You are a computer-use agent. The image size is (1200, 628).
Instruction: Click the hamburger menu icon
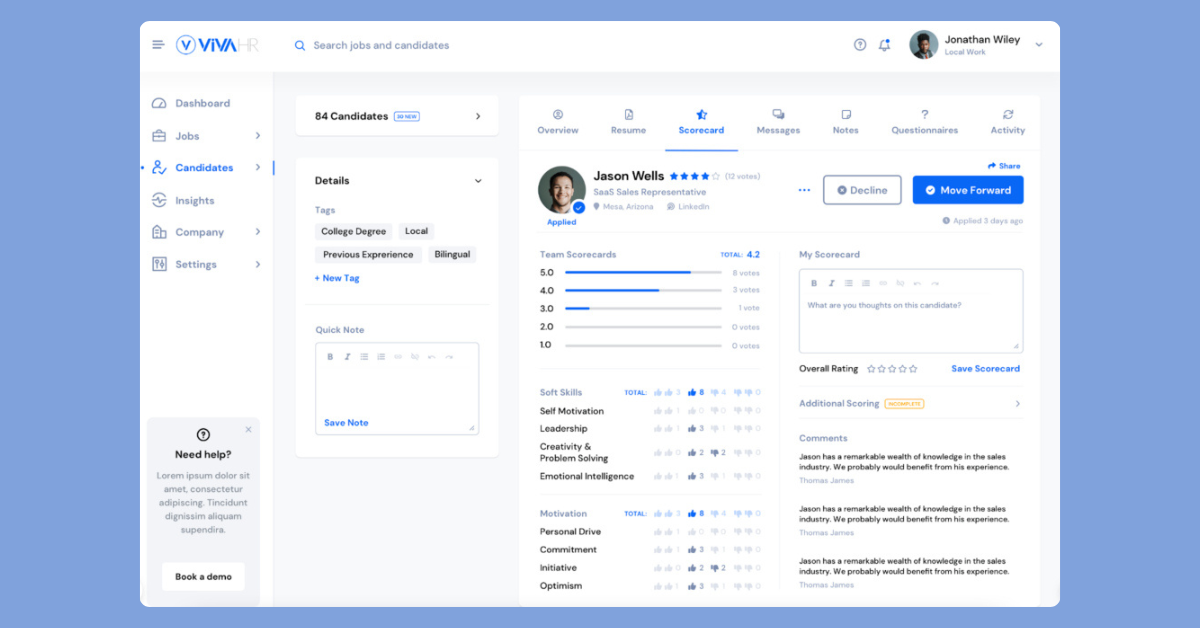(158, 45)
